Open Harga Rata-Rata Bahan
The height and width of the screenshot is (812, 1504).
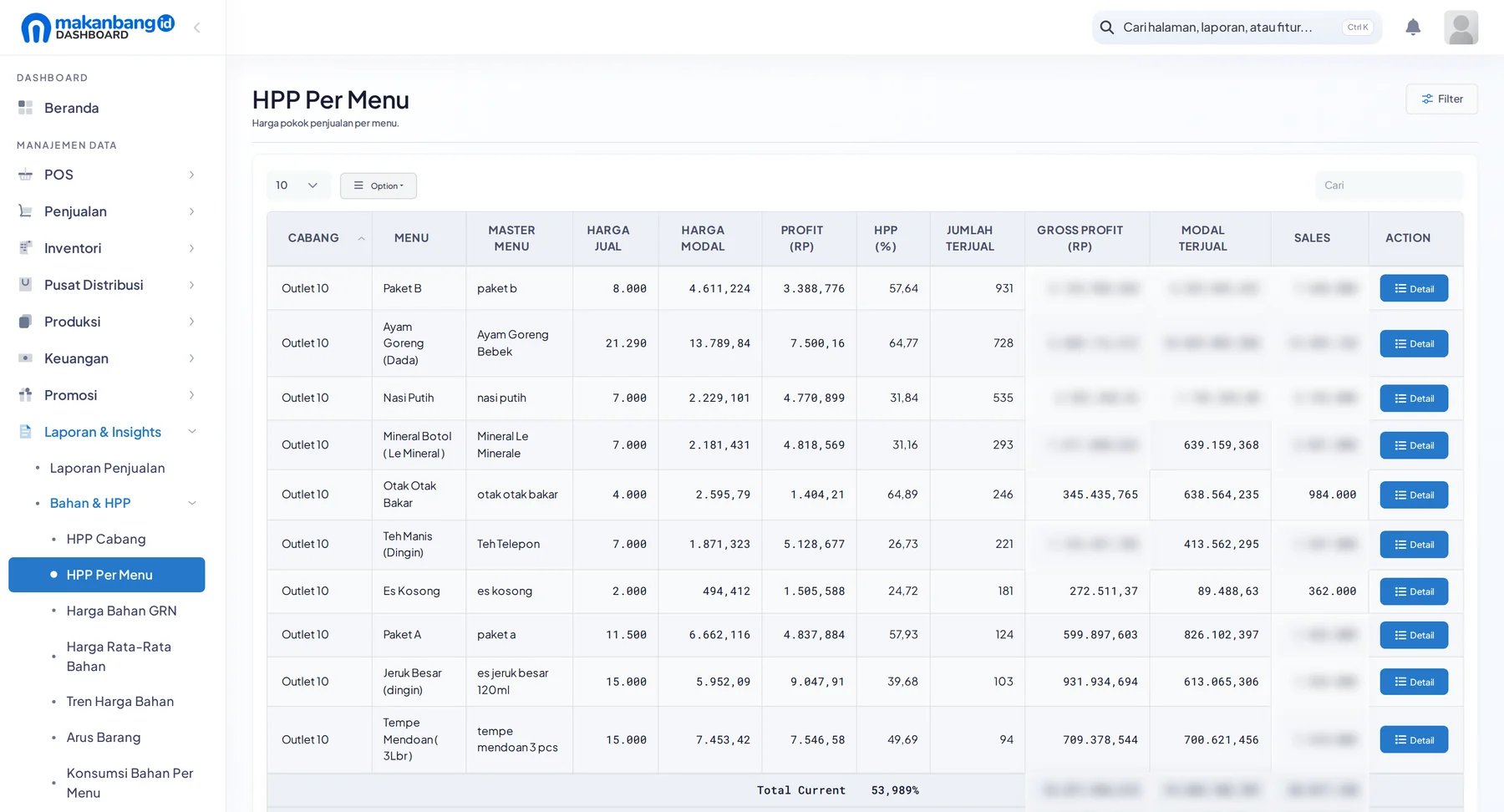[x=119, y=657]
